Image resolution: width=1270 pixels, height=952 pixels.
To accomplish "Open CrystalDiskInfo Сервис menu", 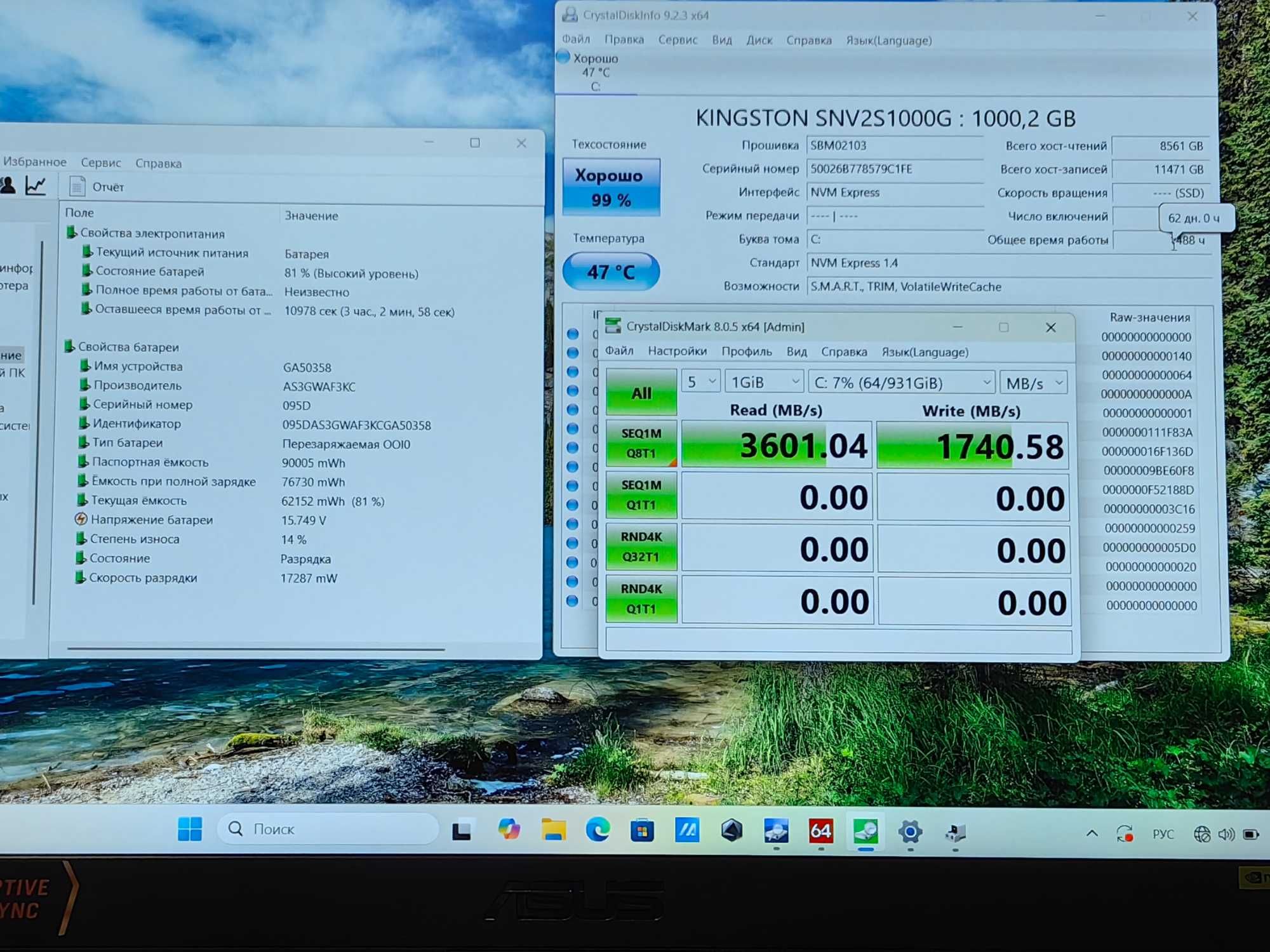I will coord(678,40).
